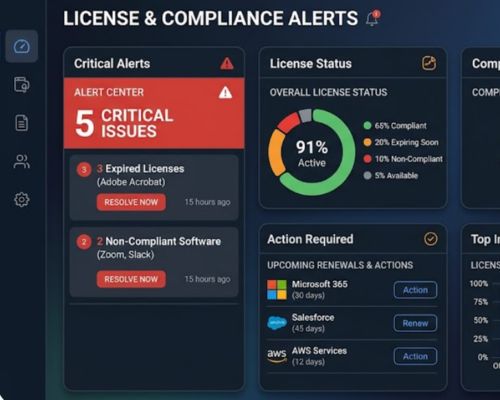Click the red warning triangle in Critical Alerts header

point(227,63)
